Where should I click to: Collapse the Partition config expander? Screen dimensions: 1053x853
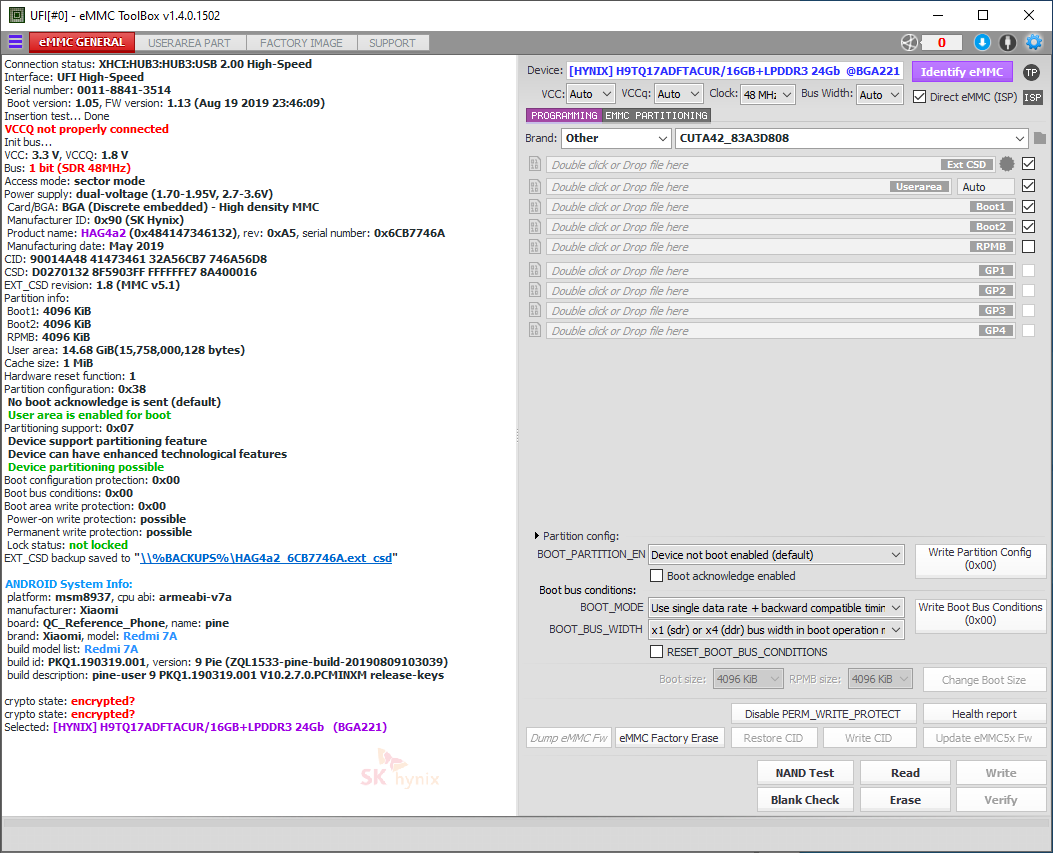coord(537,536)
